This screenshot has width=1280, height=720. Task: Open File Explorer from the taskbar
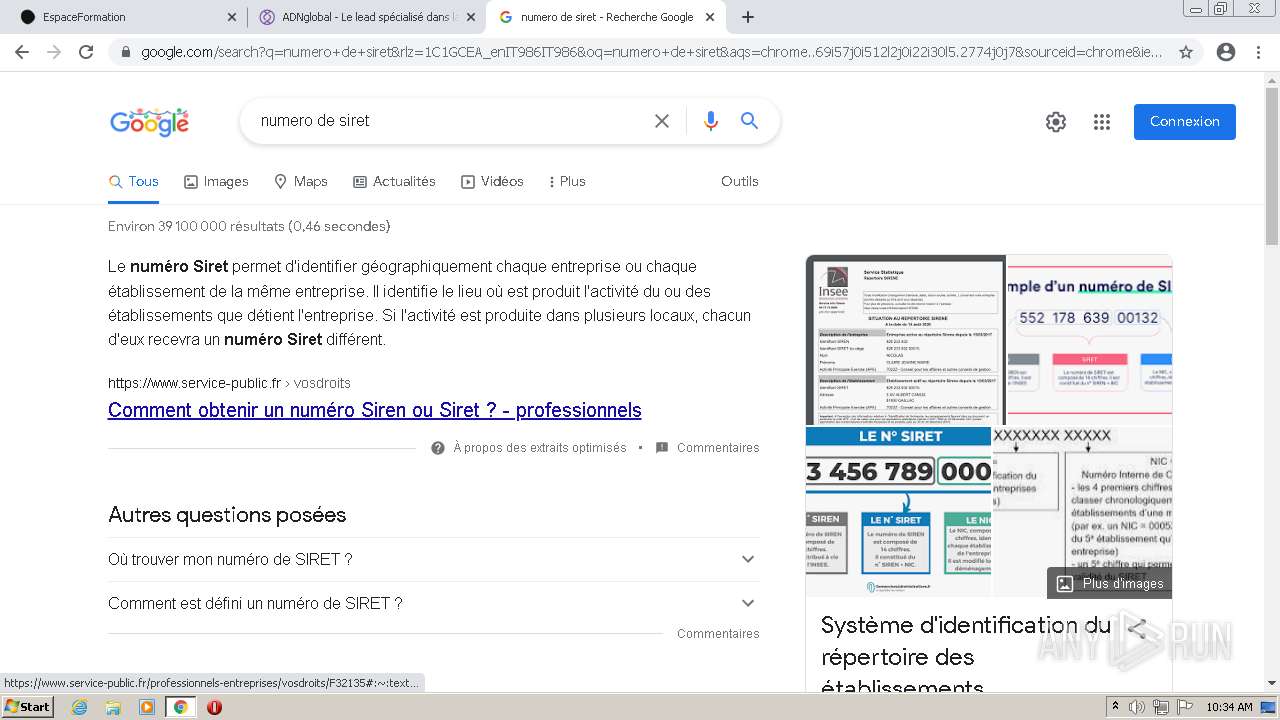click(113, 707)
